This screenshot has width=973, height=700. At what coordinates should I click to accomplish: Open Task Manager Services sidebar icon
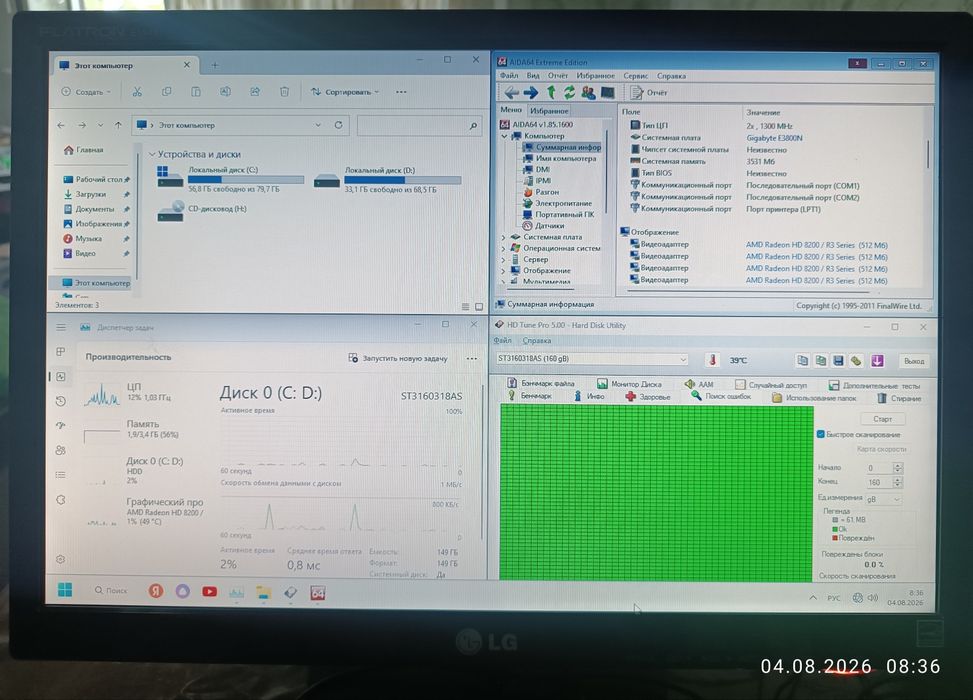[x=61, y=500]
